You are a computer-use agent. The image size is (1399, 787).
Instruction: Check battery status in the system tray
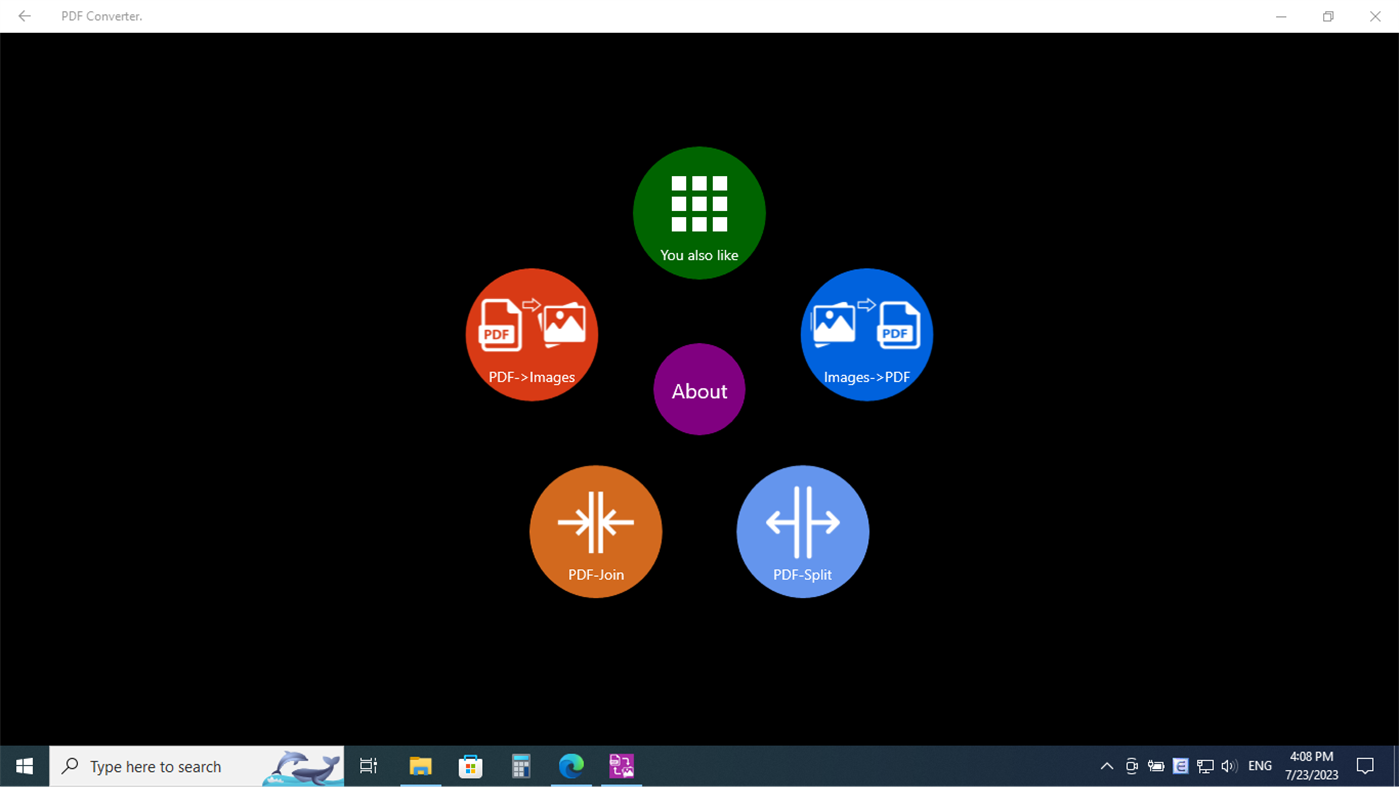point(1156,766)
